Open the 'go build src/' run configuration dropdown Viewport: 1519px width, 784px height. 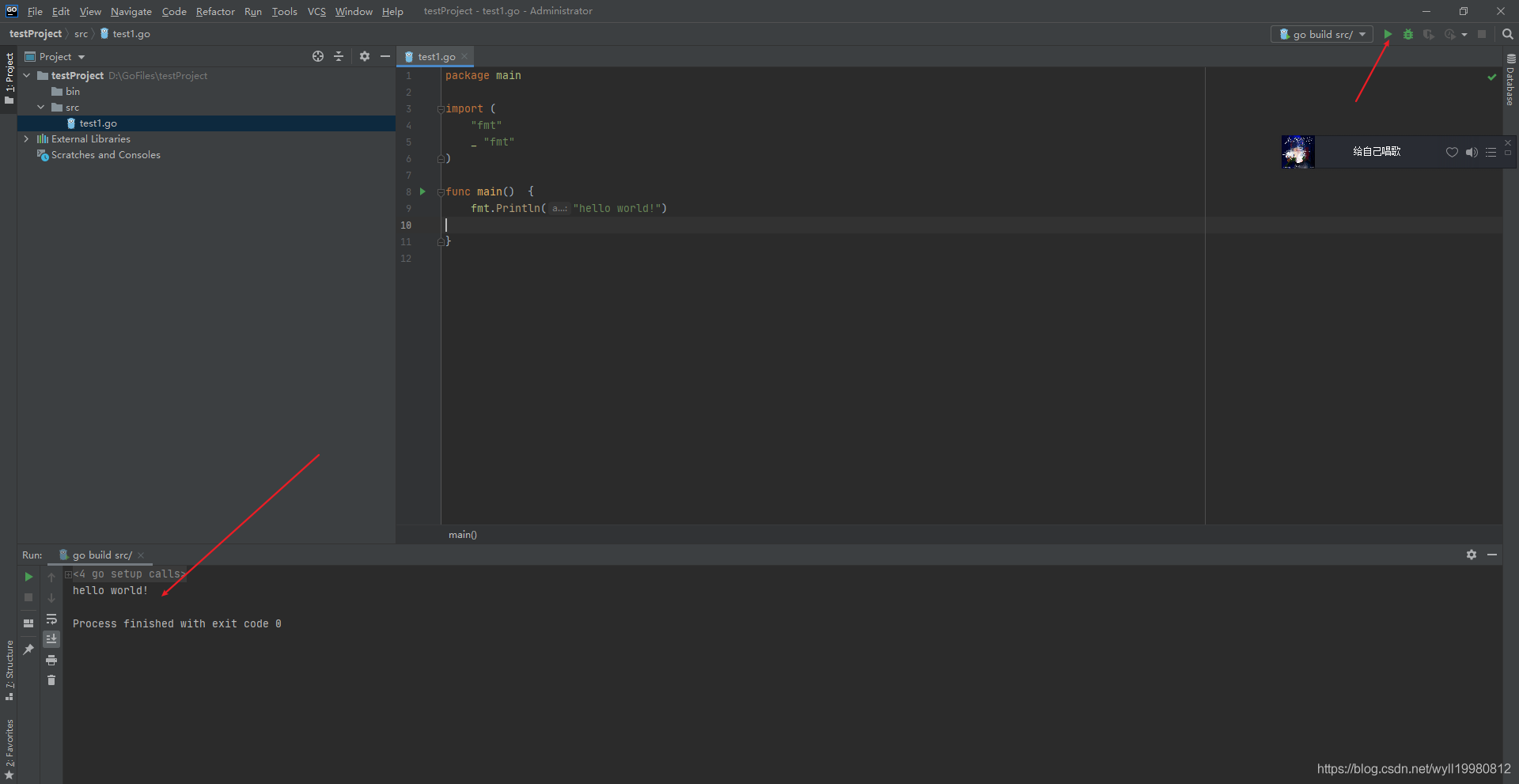1322,34
